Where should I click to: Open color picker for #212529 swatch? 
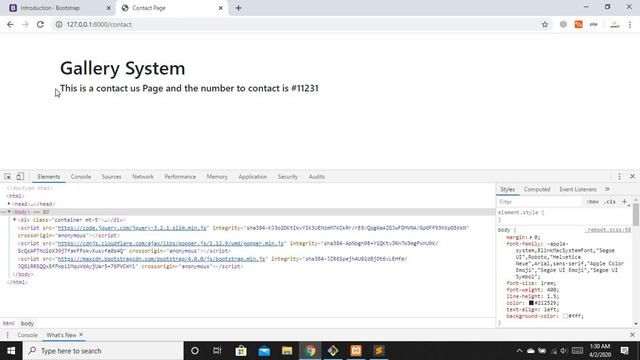point(531,303)
